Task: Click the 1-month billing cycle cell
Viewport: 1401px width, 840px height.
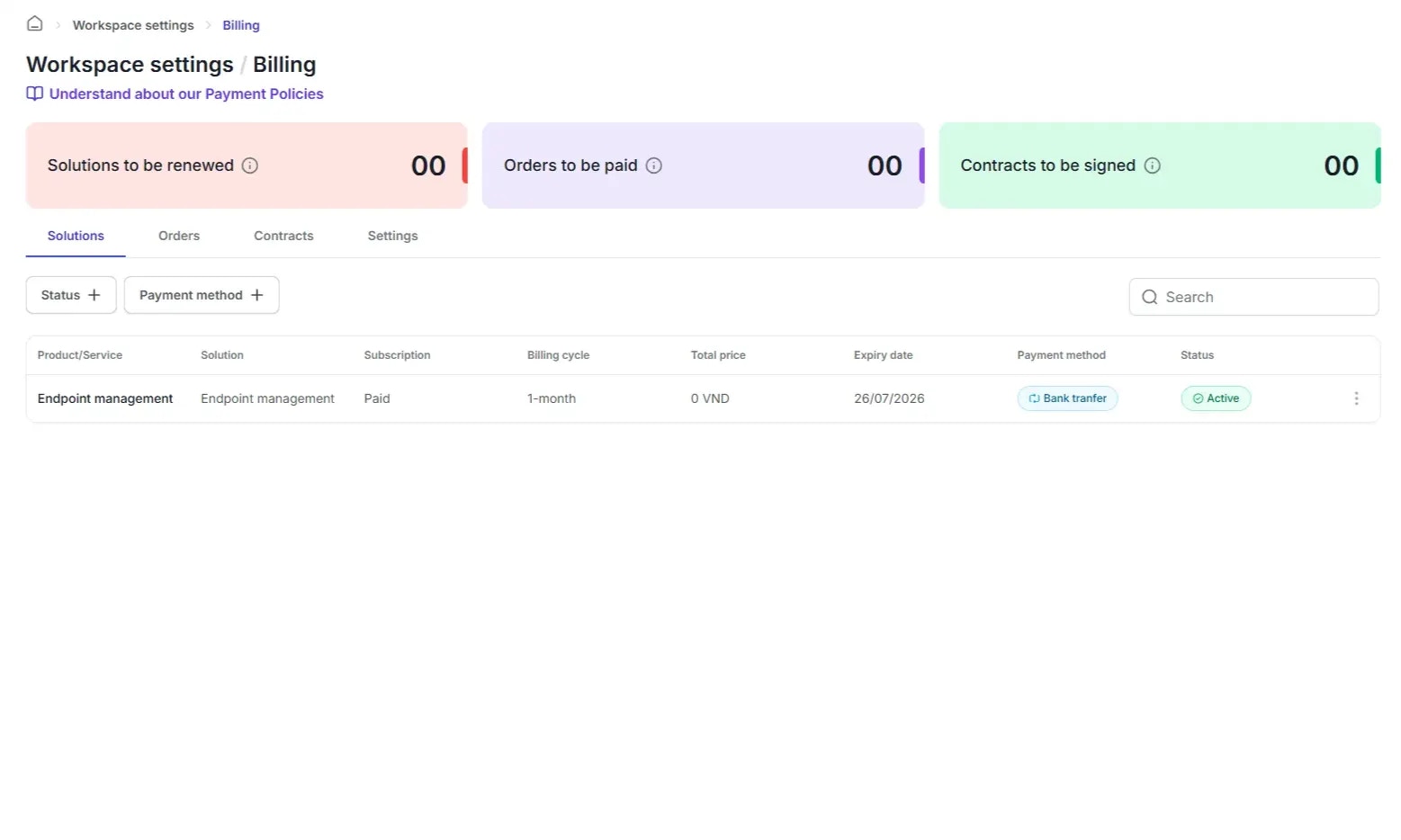Action: (552, 398)
